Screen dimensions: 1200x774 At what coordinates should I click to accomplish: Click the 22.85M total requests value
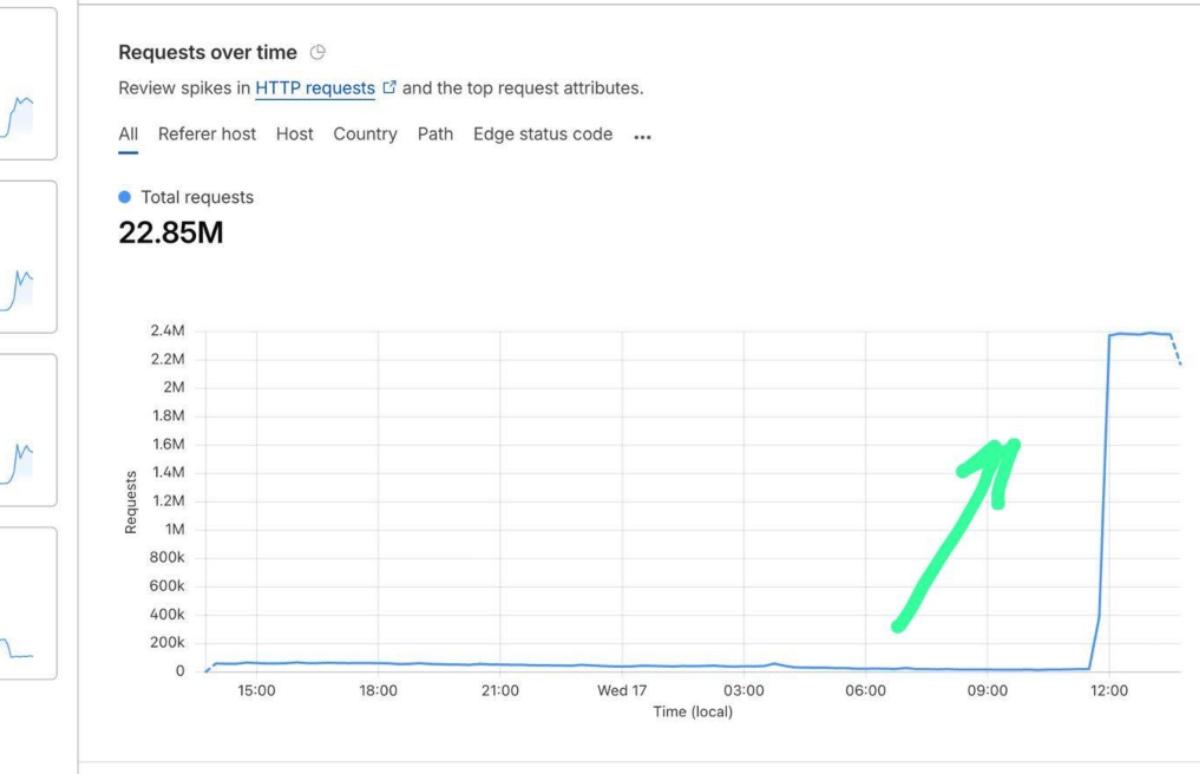[171, 233]
